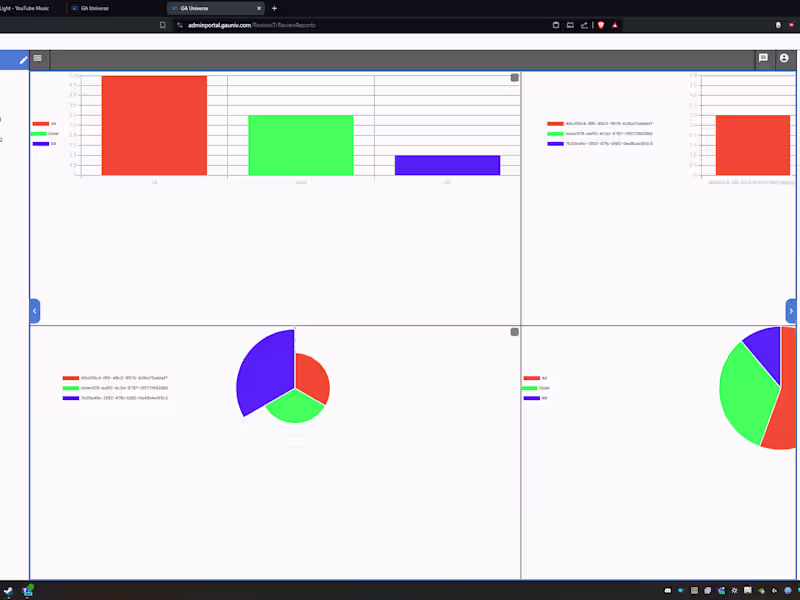
Task: Toggle the gray square on bar chart panel
Action: click(x=514, y=78)
